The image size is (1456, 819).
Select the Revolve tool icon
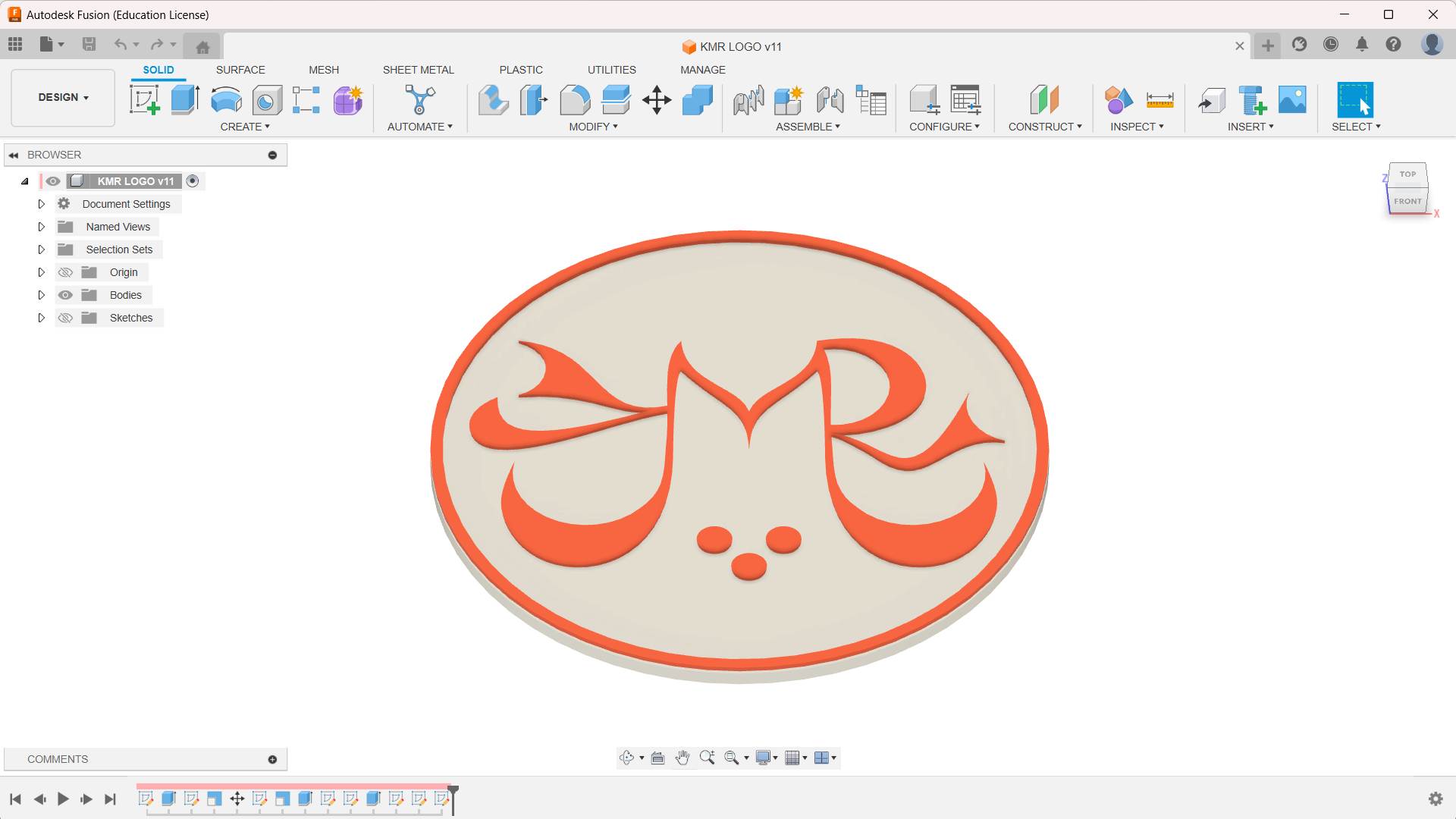226,99
